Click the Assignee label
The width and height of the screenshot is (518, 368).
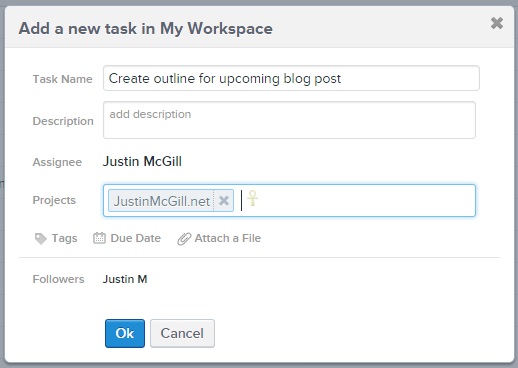click(57, 162)
